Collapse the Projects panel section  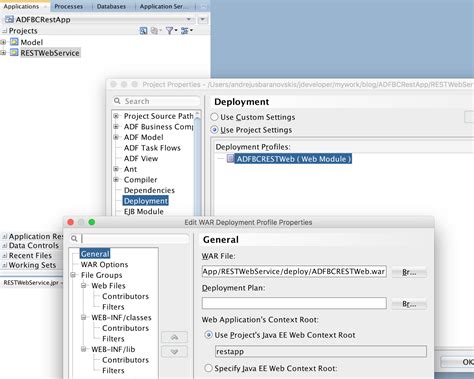tap(4, 31)
